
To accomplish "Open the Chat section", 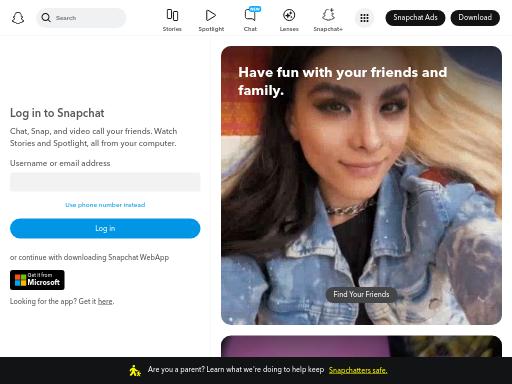I will click(x=250, y=20).
